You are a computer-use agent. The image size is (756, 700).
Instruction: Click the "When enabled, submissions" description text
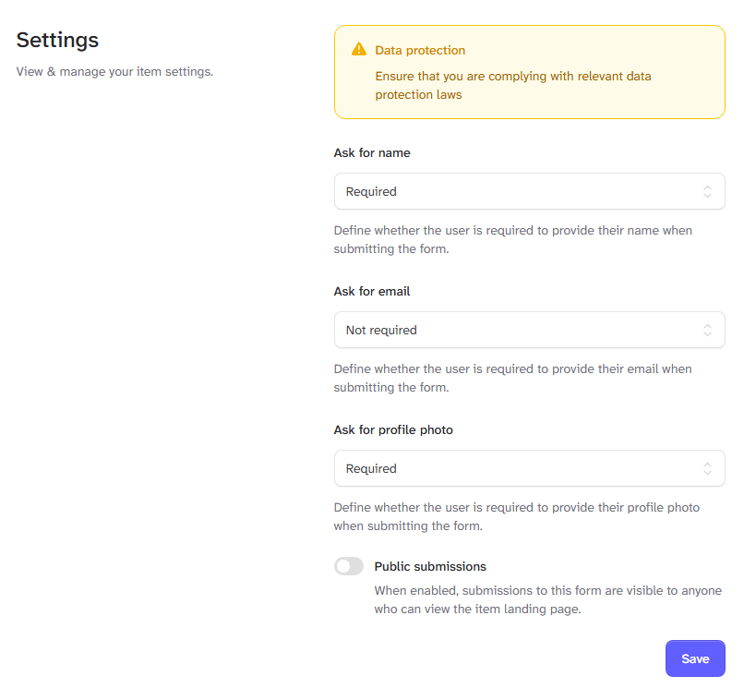(x=548, y=600)
